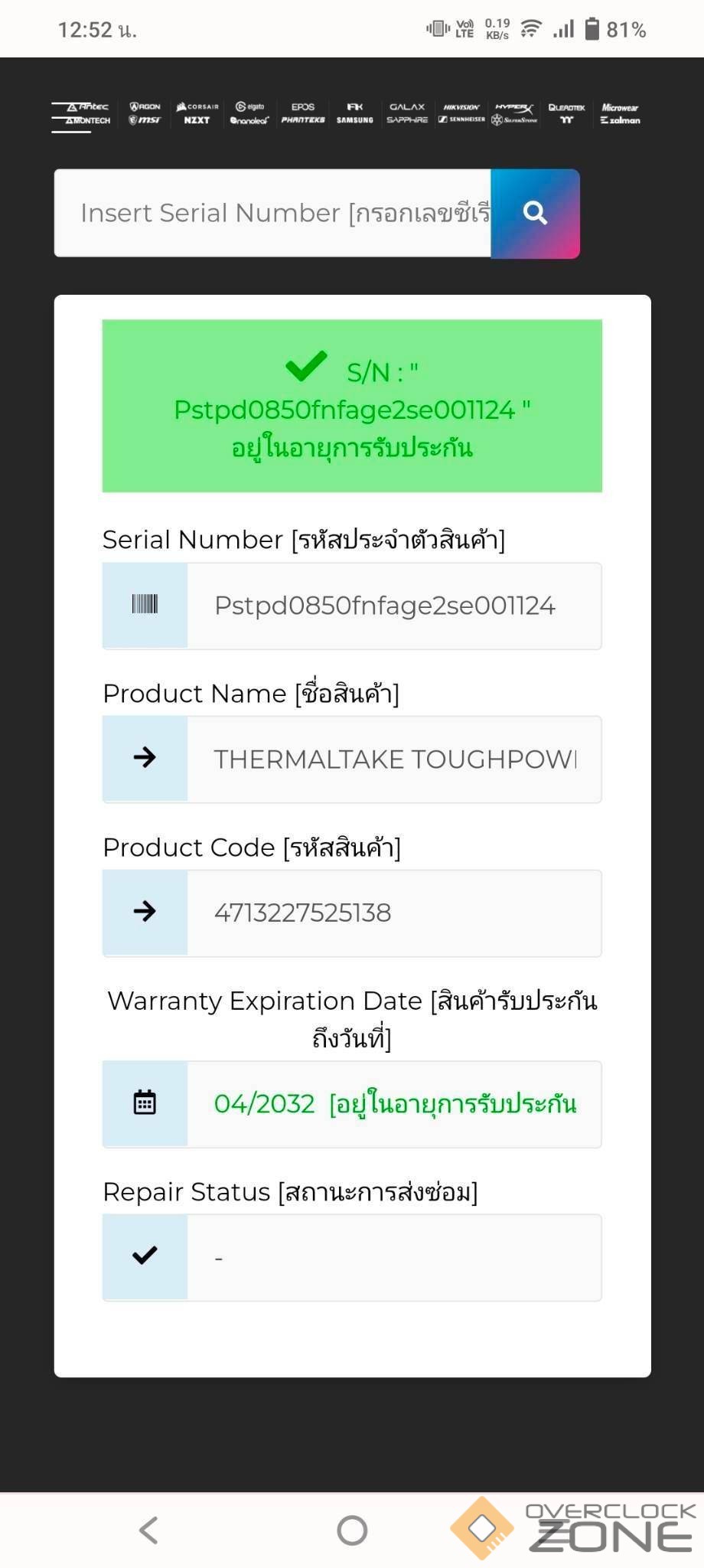Tap the Corsair brand logo

[197, 106]
